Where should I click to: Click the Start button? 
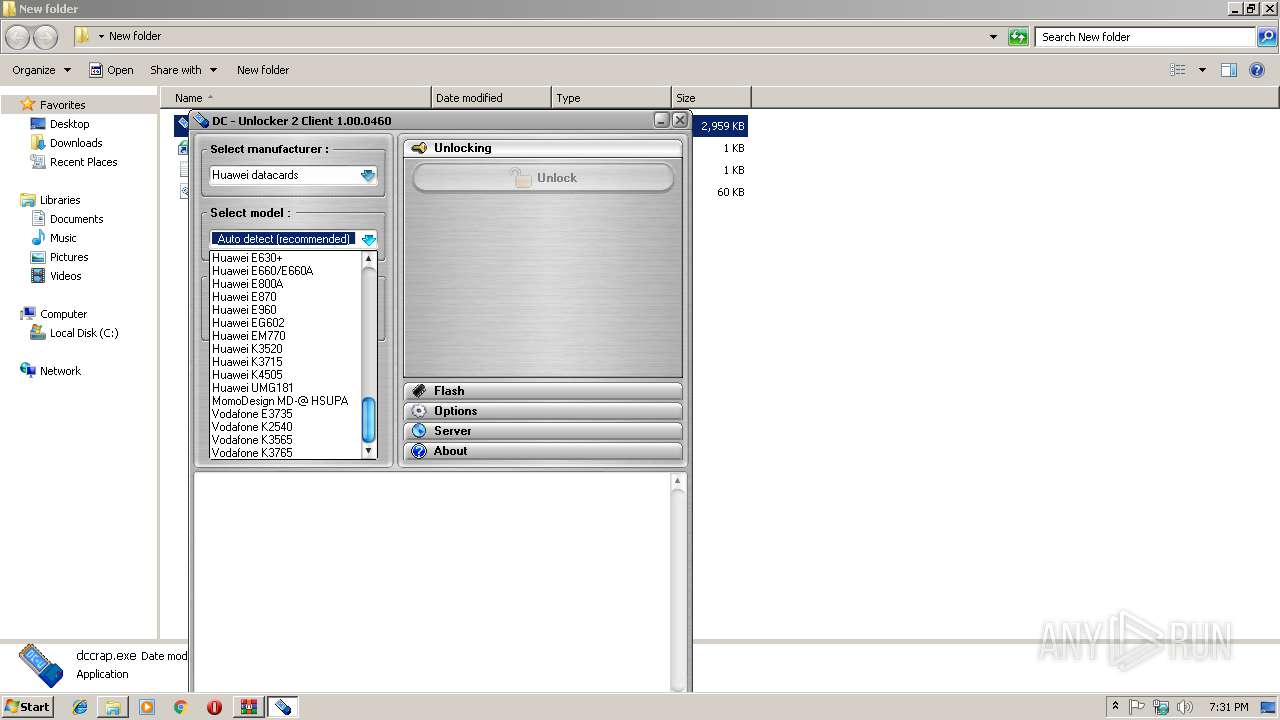(28, 706)
